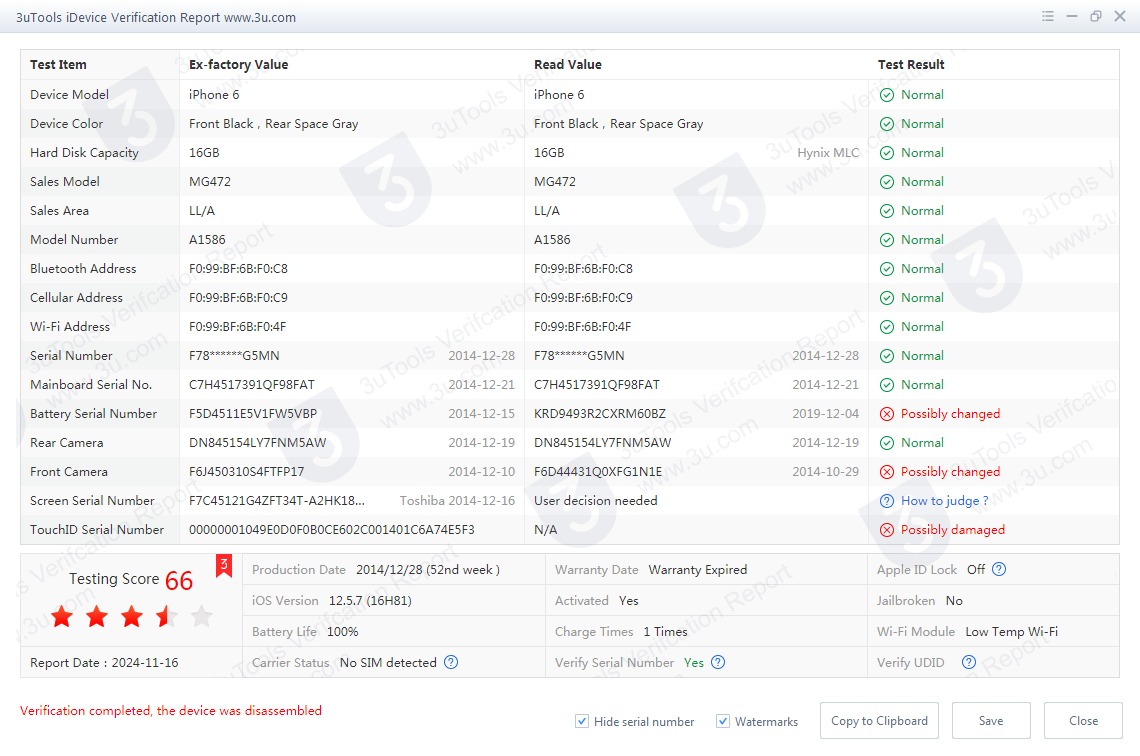Click the gray fifth rating star
The width and height of the screenshot is (1140, 756).
[201, 616]
